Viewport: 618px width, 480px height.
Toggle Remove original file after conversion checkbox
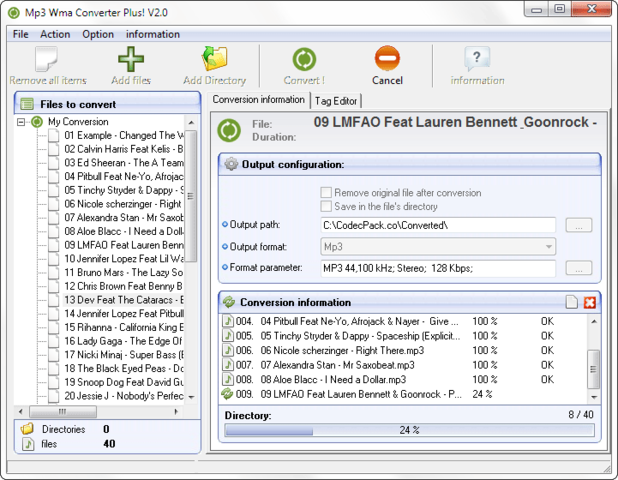coord(326,192)
